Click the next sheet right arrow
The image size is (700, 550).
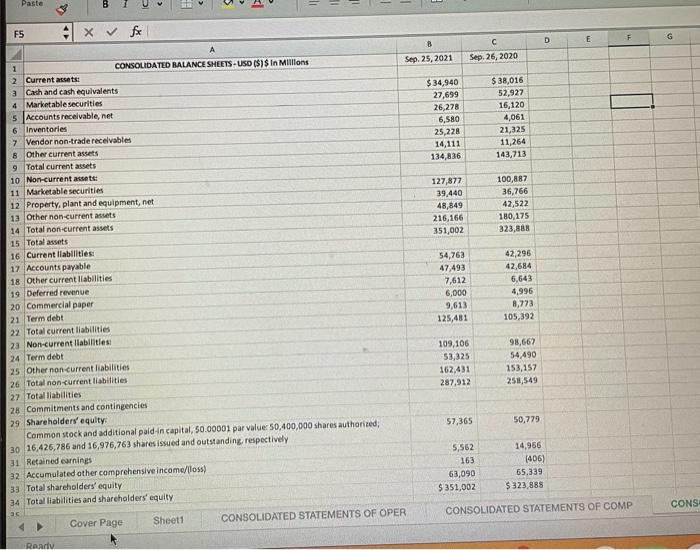40,527
